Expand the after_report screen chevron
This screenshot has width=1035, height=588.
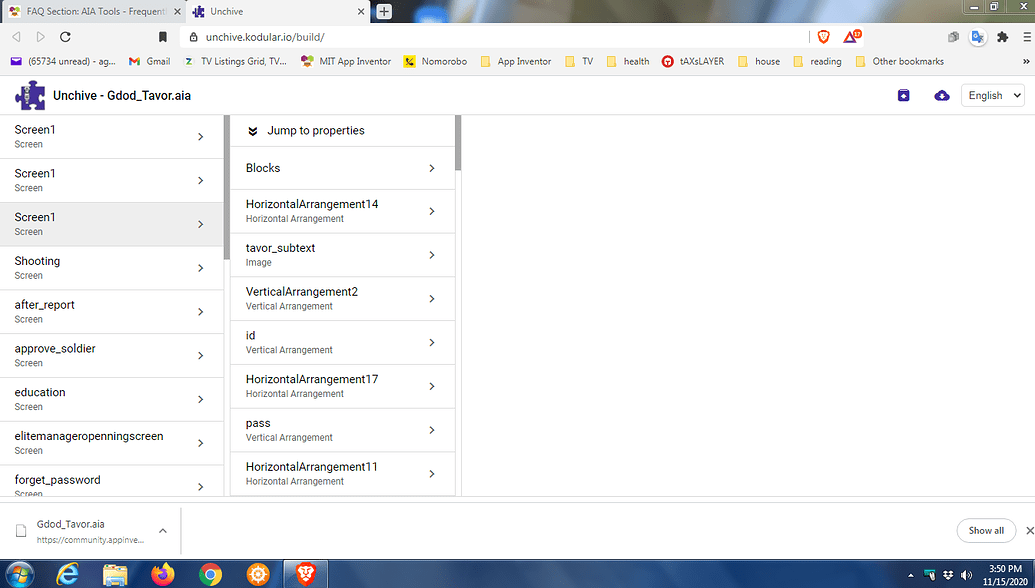point(201,311)
